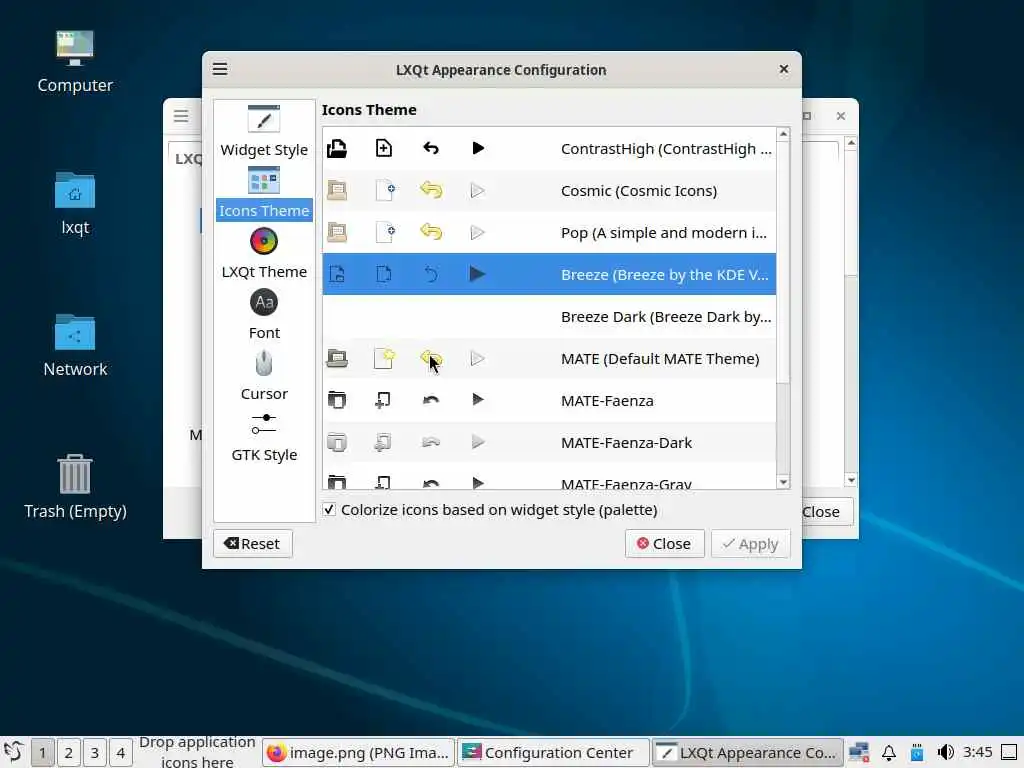Click the Cosmic undo arrow preview icon
Screen dimensions: 1024x768
[x=431, y=190]
